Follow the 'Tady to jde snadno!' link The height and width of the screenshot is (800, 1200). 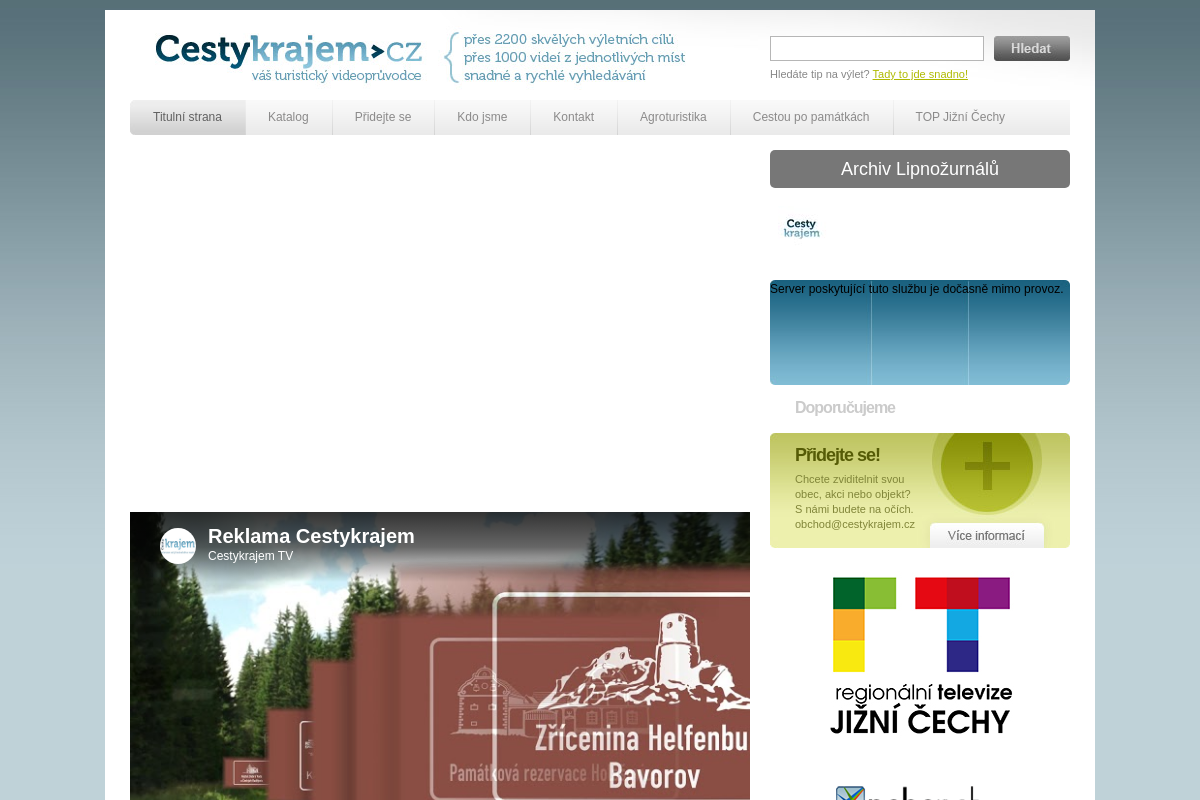(x=920, y=74)
